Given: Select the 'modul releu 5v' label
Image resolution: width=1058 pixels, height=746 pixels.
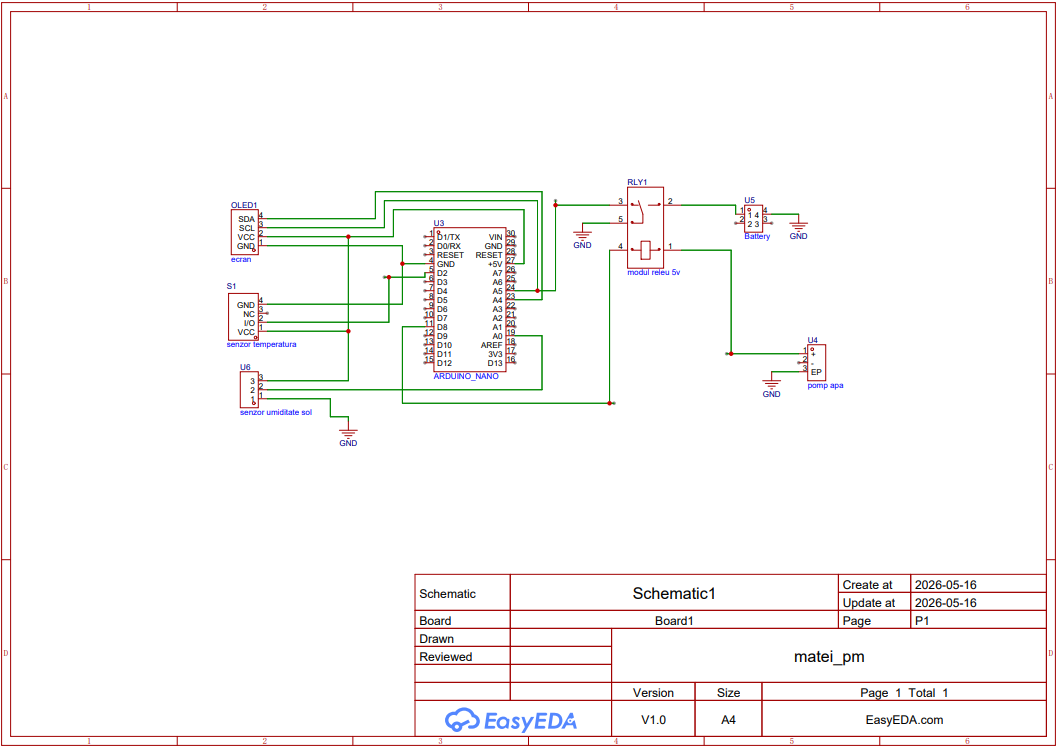Looking at the screenshot, I should tap(654, 272).
